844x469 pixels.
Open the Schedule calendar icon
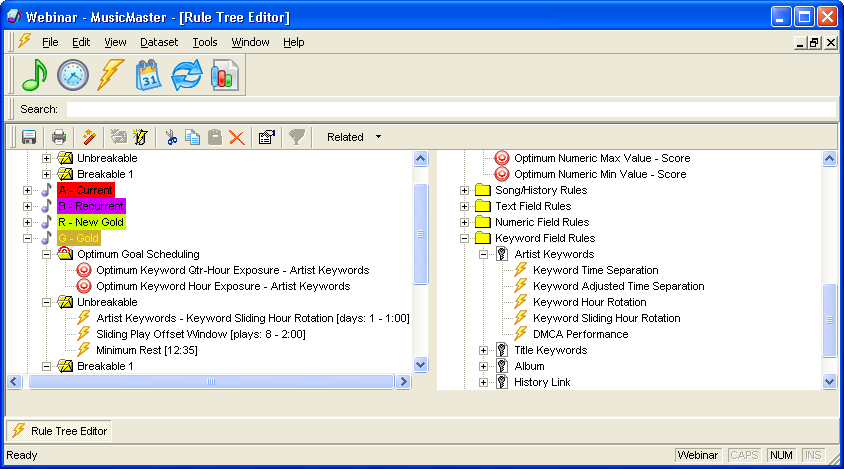pos(148,76)
